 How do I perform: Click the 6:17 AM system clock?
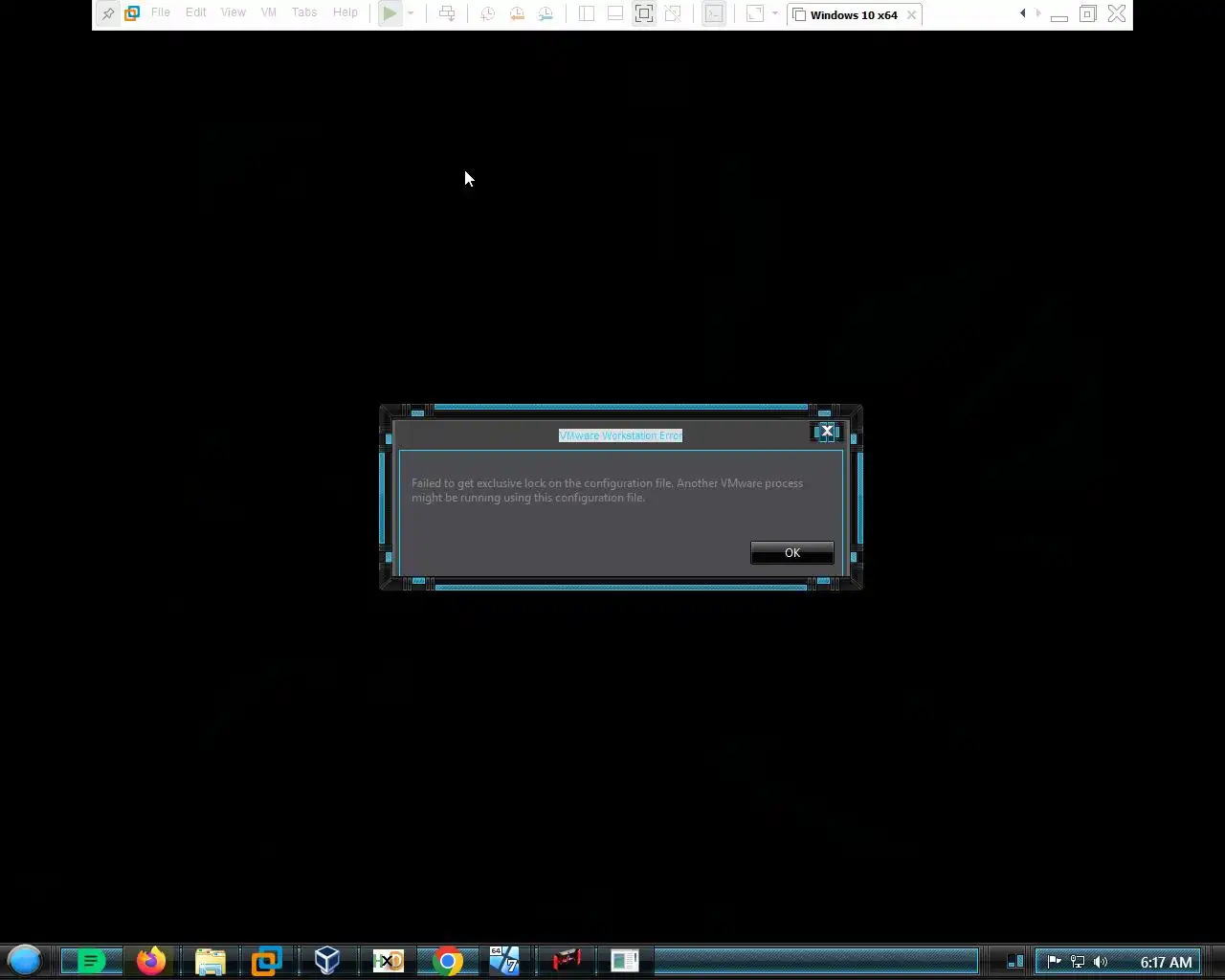(1166, 962)
